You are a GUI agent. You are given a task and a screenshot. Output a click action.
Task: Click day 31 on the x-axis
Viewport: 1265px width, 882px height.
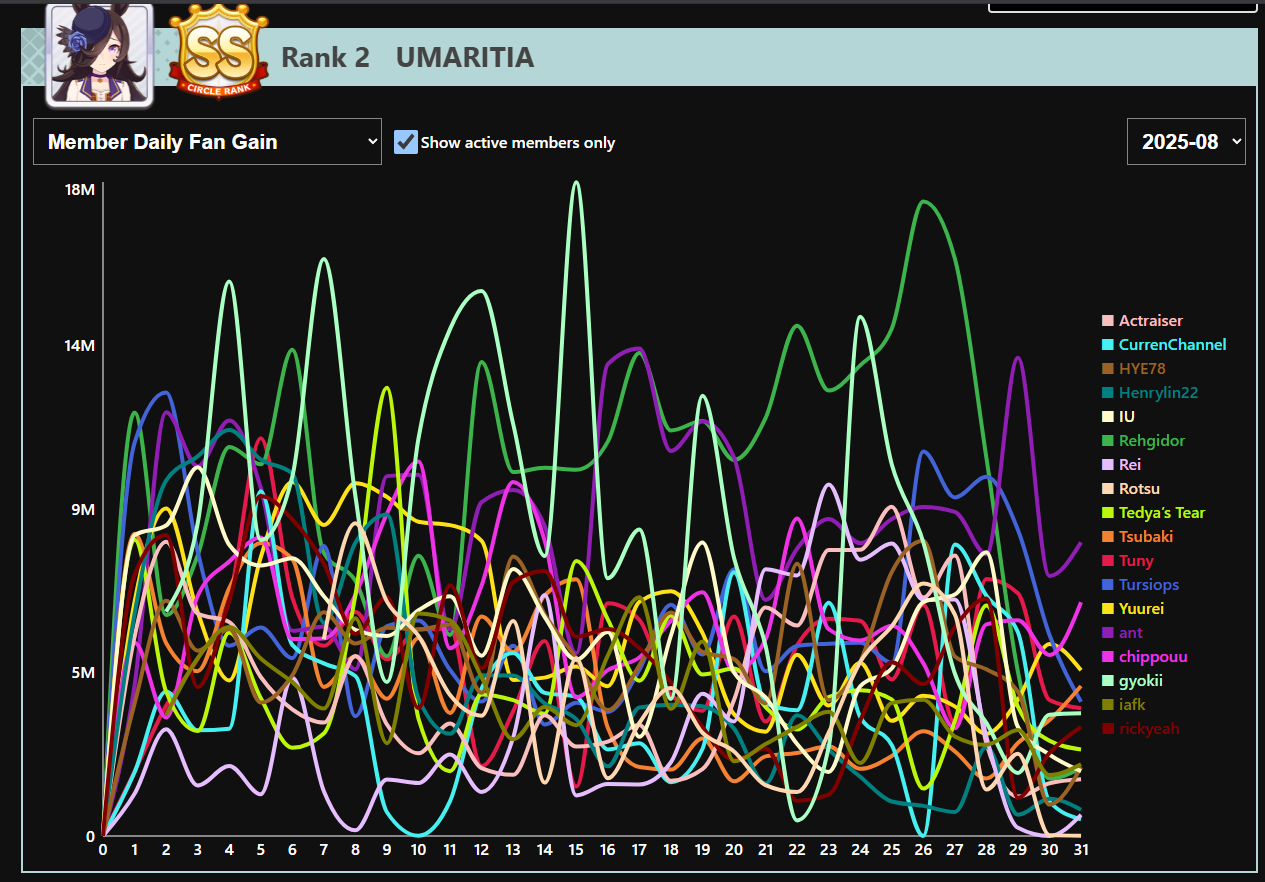1081,850
